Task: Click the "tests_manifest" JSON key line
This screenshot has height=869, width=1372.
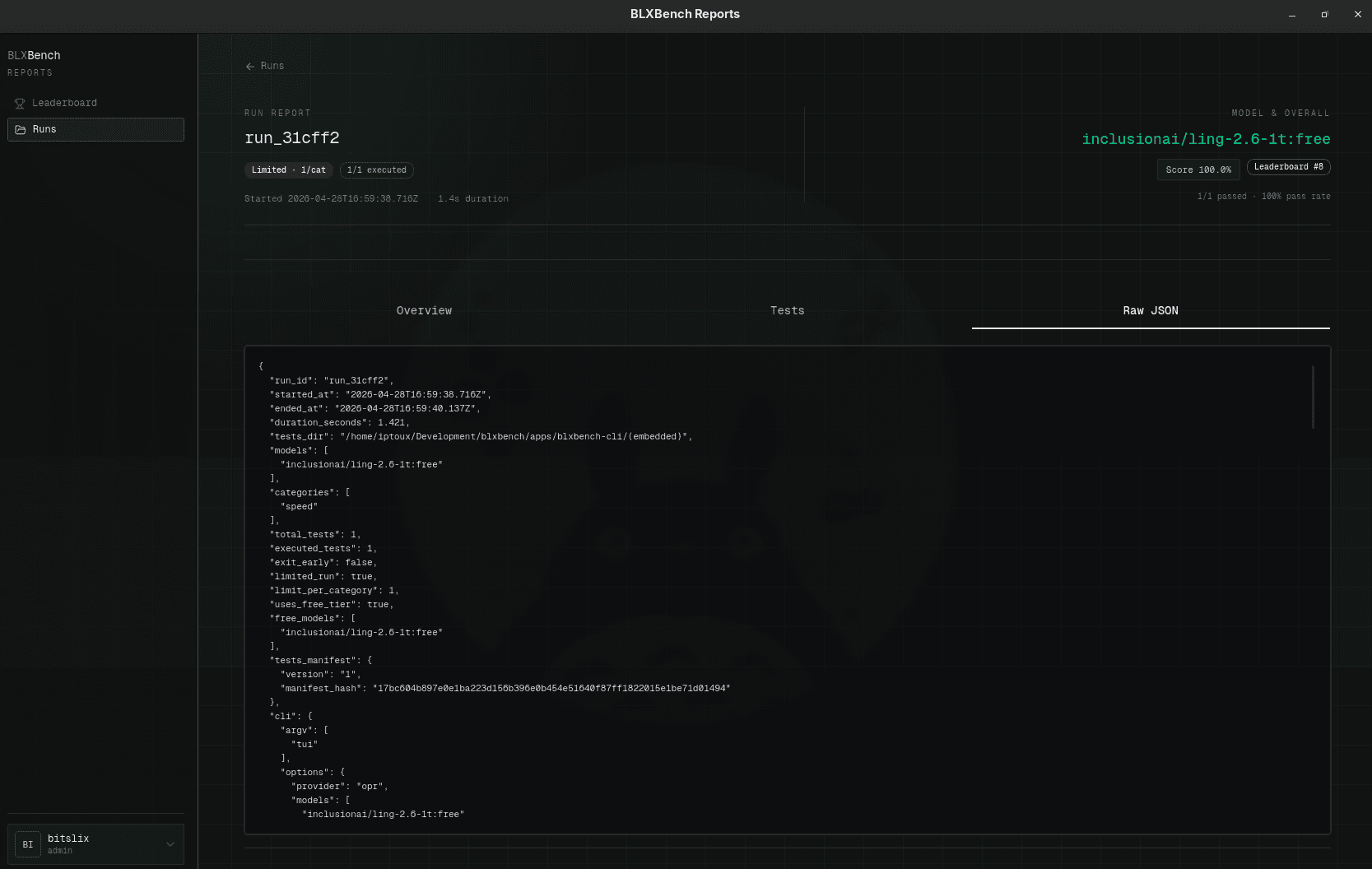Action: 321,661
